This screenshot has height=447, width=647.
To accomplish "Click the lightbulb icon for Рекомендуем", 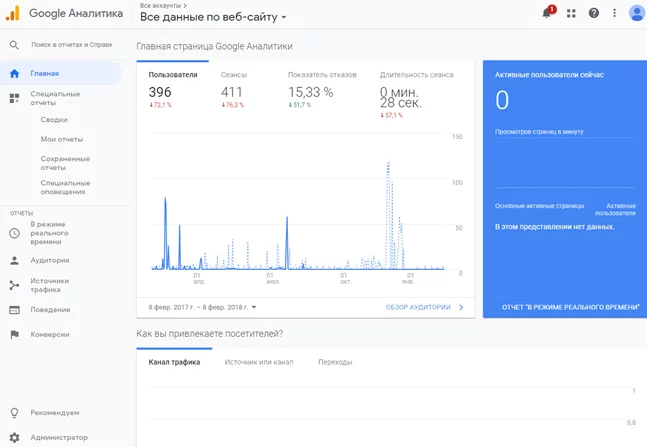I will click(x=14, y=413).
